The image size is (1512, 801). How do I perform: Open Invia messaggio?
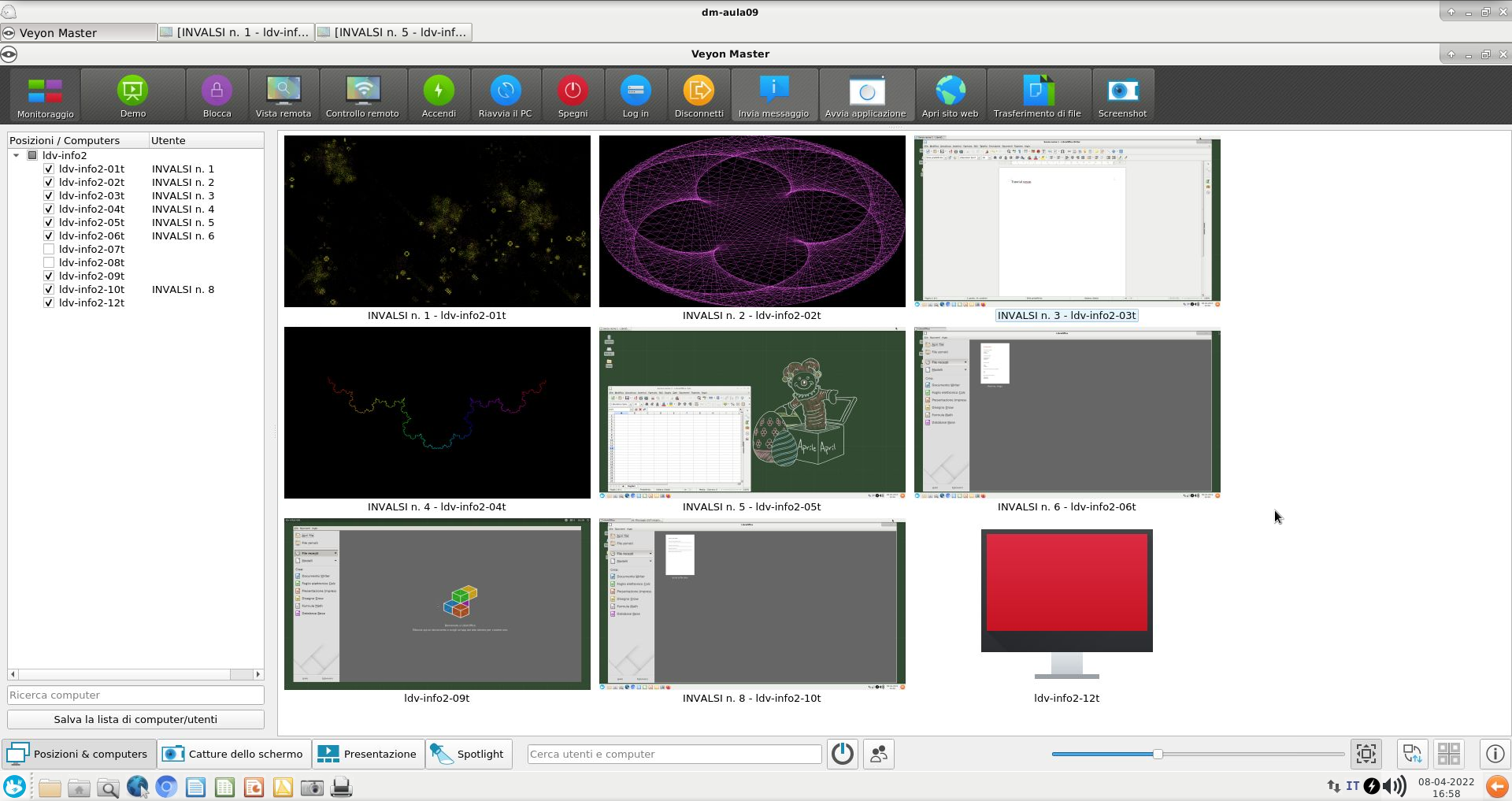click(773, 96)
